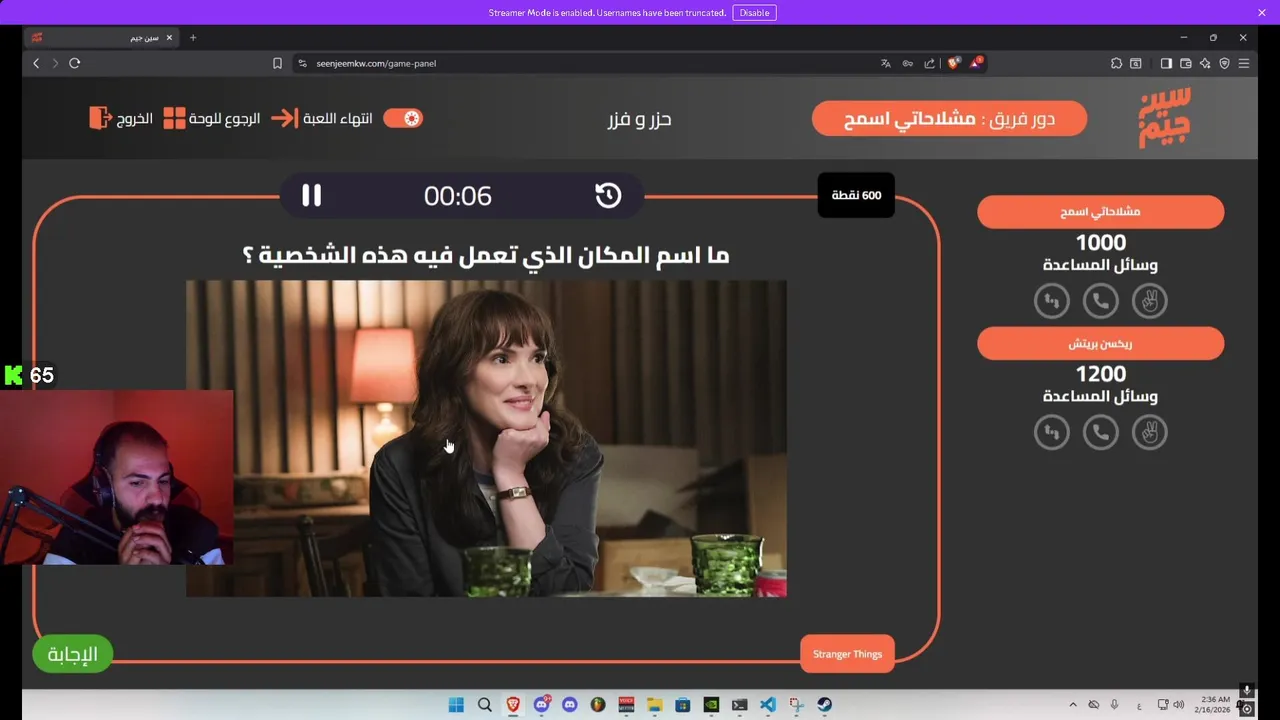
Task: Open Brave Rewards triangle icon
Action: pos(975,63)
